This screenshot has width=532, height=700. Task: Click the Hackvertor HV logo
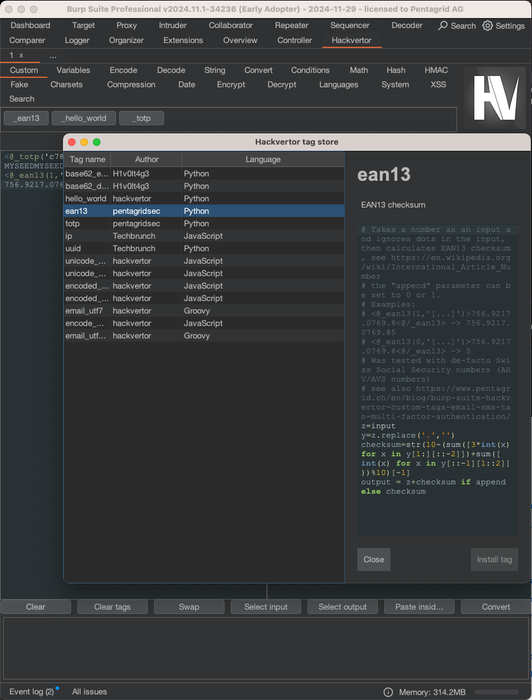coord(495,98)
